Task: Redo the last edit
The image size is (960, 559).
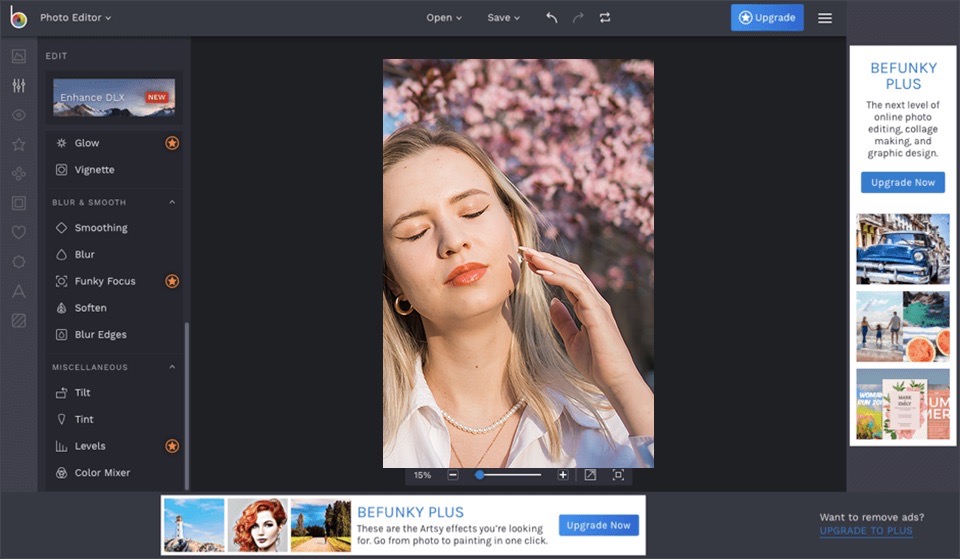Action: pos(578,18)
